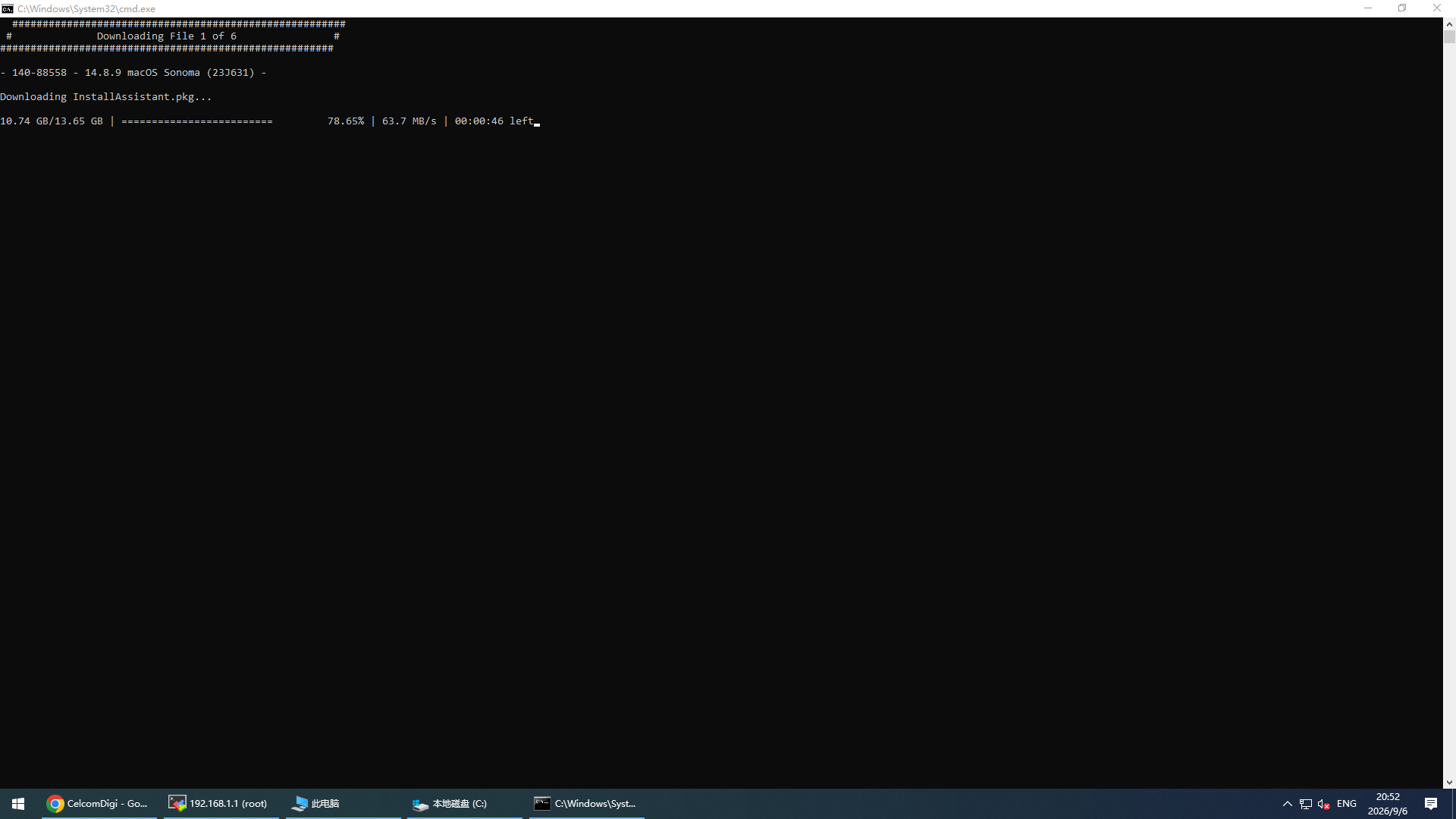Screen dimensions: 1456x819
Task: Click the console scrollbar thumb
Action: click(x=1449, y=37)
